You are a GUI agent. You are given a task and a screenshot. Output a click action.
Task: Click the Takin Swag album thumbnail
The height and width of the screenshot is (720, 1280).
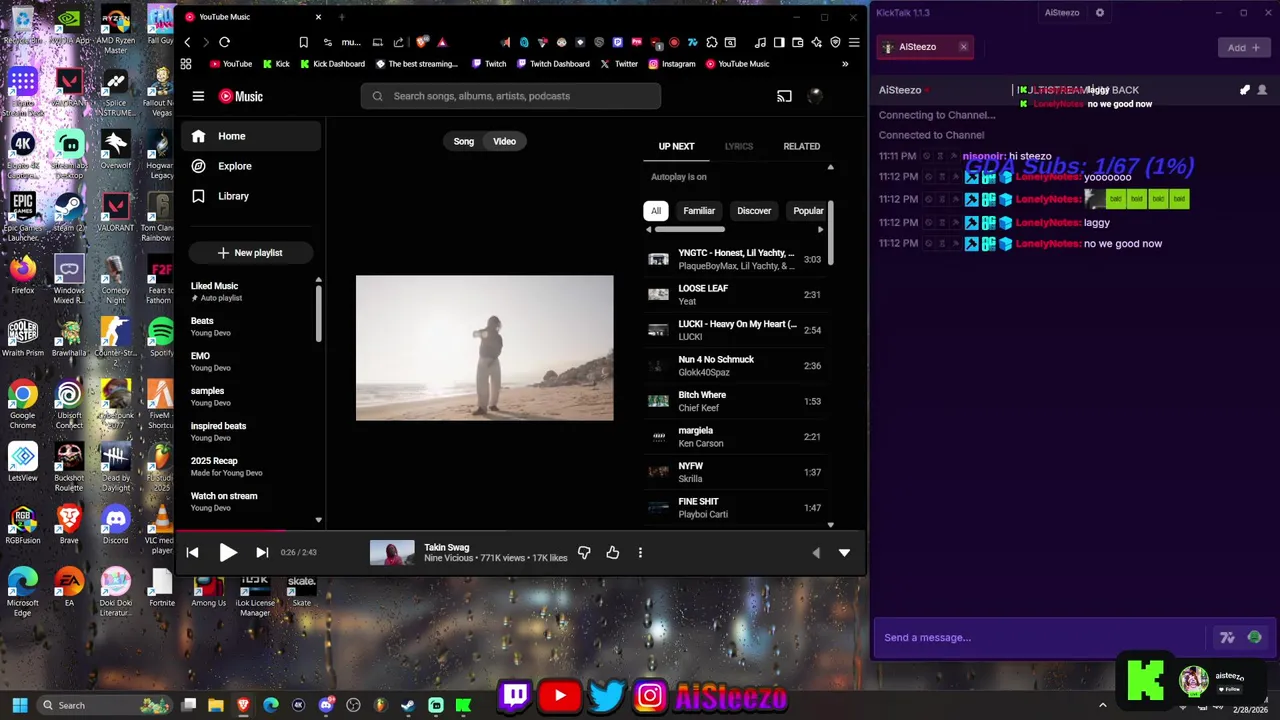tap(392, 552)
